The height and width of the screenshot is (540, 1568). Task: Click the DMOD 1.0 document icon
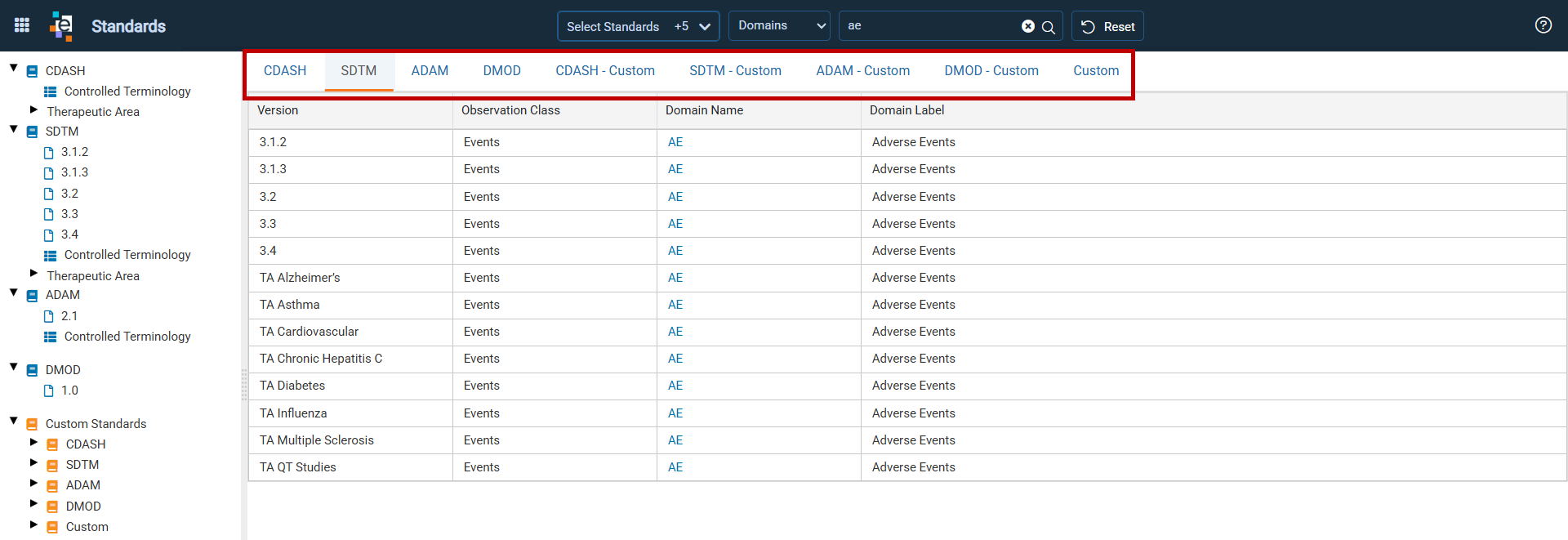[48, 391]
